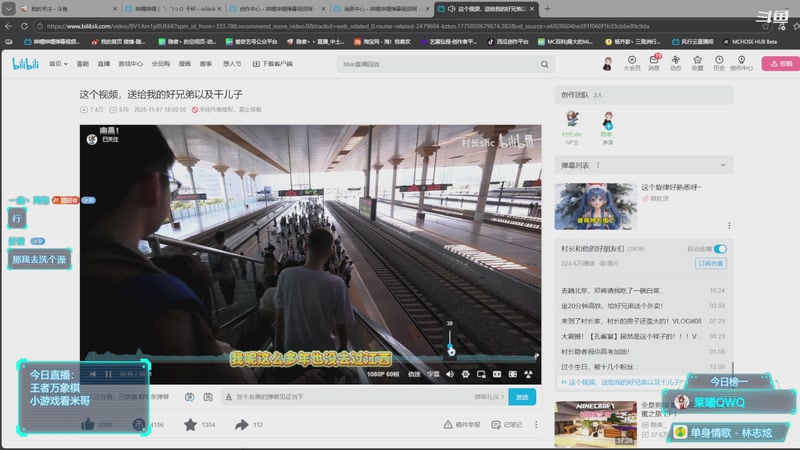Toggle the 自动连播 autoplay switch
The image size is (800, 450).
coord(720,249)
